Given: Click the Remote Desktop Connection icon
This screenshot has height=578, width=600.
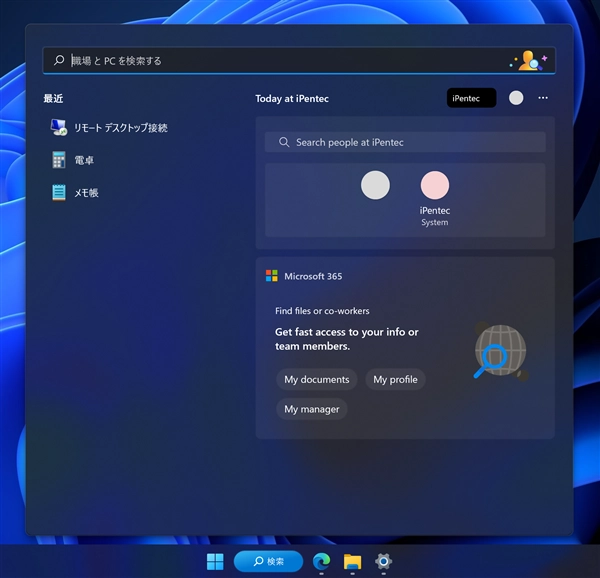Looking at the screenshot, I should coord(59,127).
